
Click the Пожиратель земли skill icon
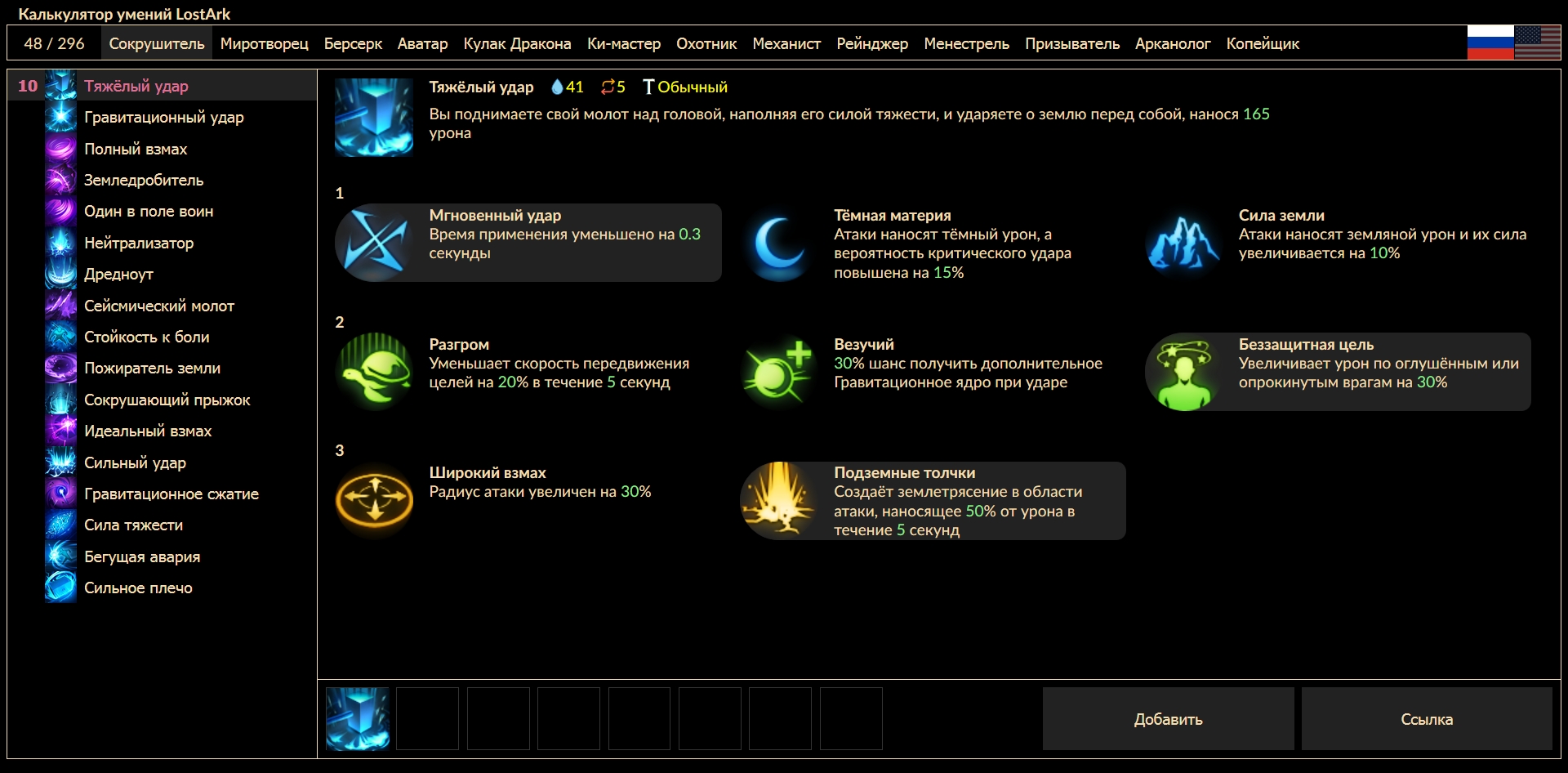coord(60,368)
